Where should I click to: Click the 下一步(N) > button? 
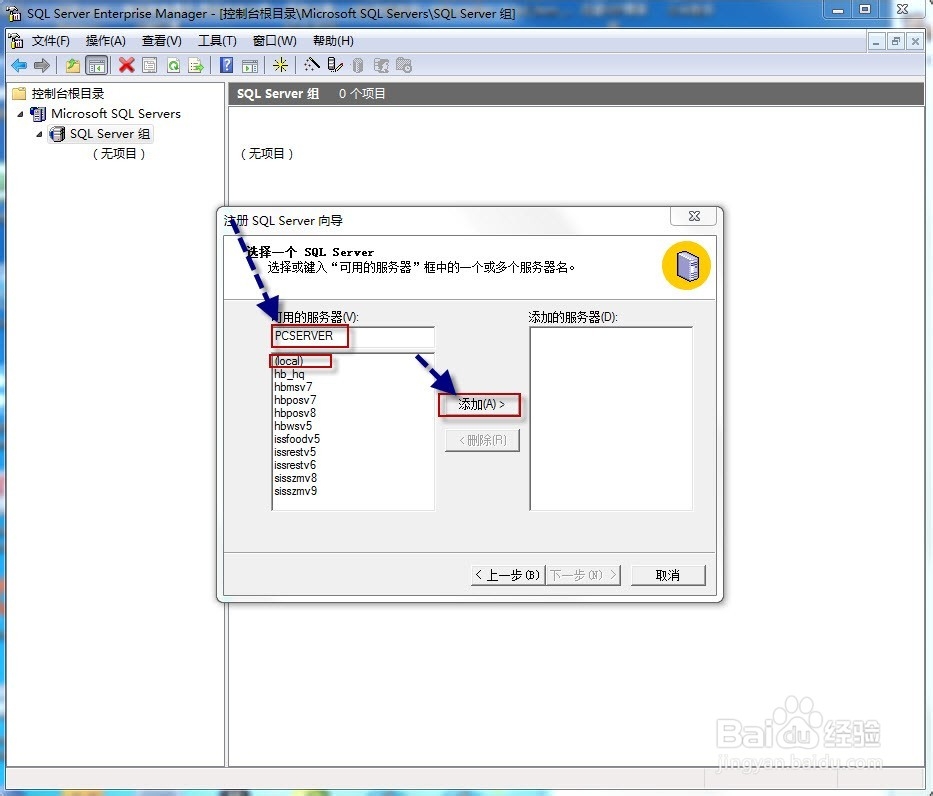[583, 575]
